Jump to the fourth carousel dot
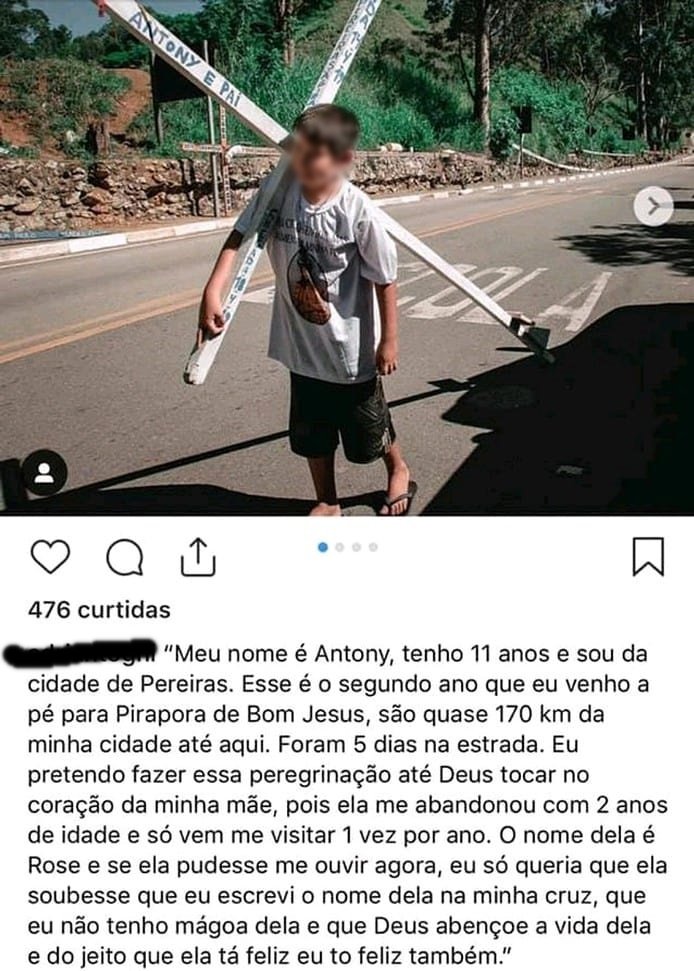This screenshot has height=971, width=694. pyautogui.click(x=373, y=547)
